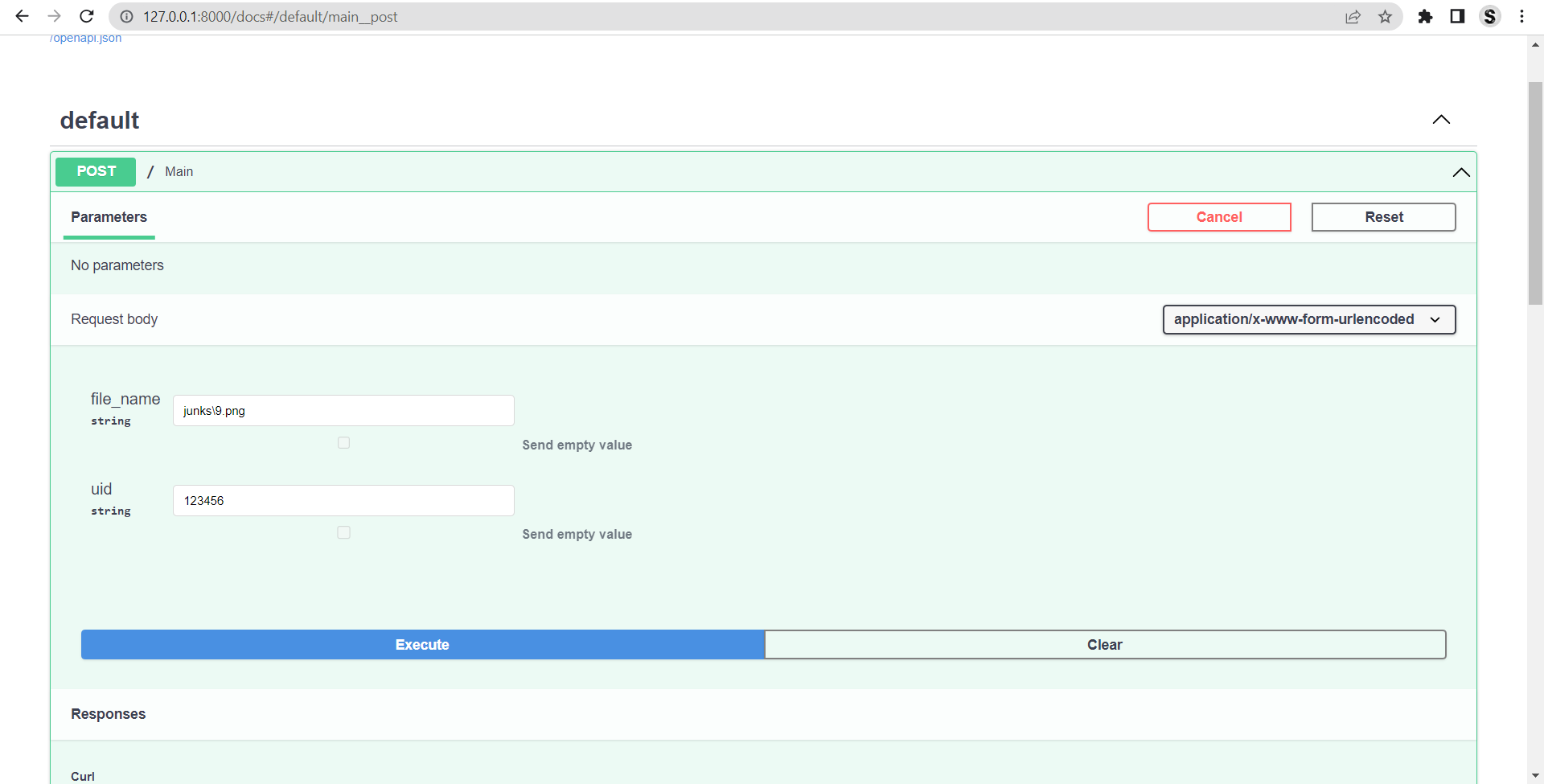Click the Reset button
1544x784 pixels.
click(x=1383, y=217)
